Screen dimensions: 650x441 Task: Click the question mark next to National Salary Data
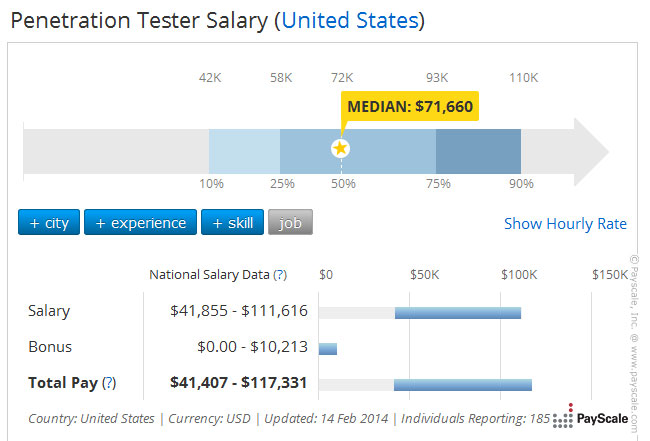280,274
